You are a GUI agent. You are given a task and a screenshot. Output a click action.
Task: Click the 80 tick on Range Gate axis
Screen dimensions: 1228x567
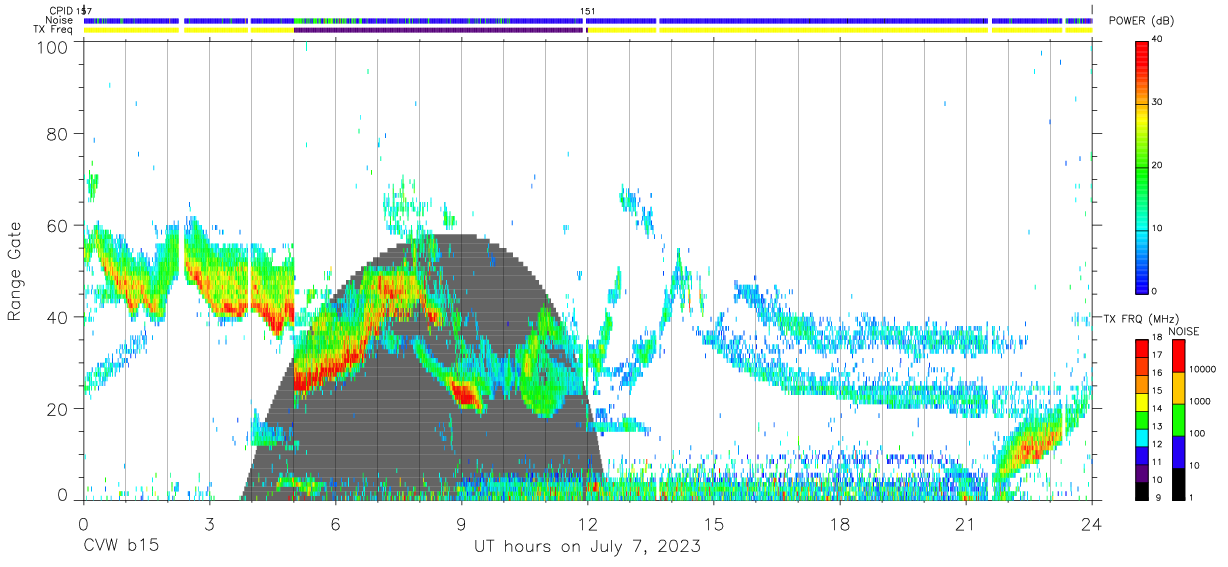coord(57,134)
